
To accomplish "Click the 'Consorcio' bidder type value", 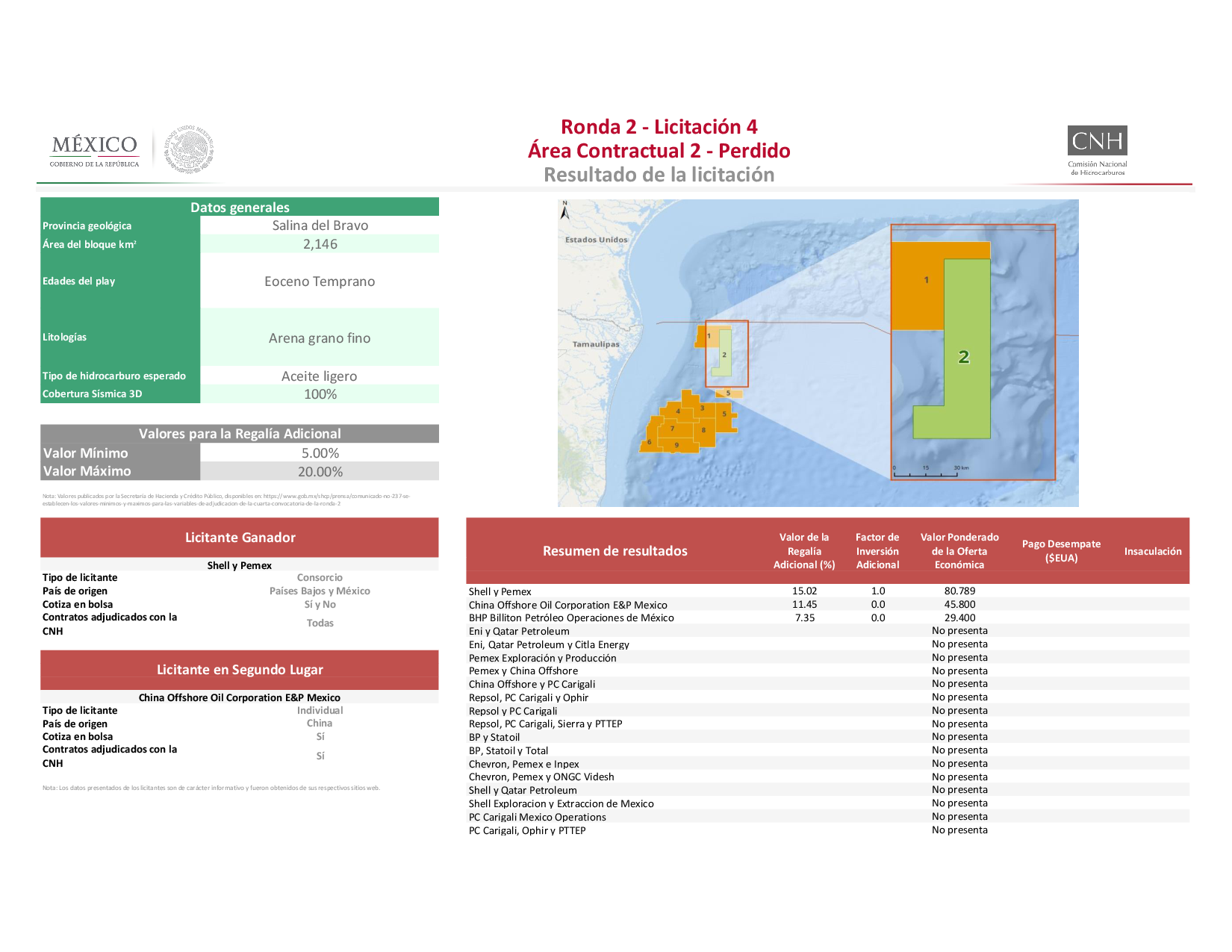I will tap(320, 578).
